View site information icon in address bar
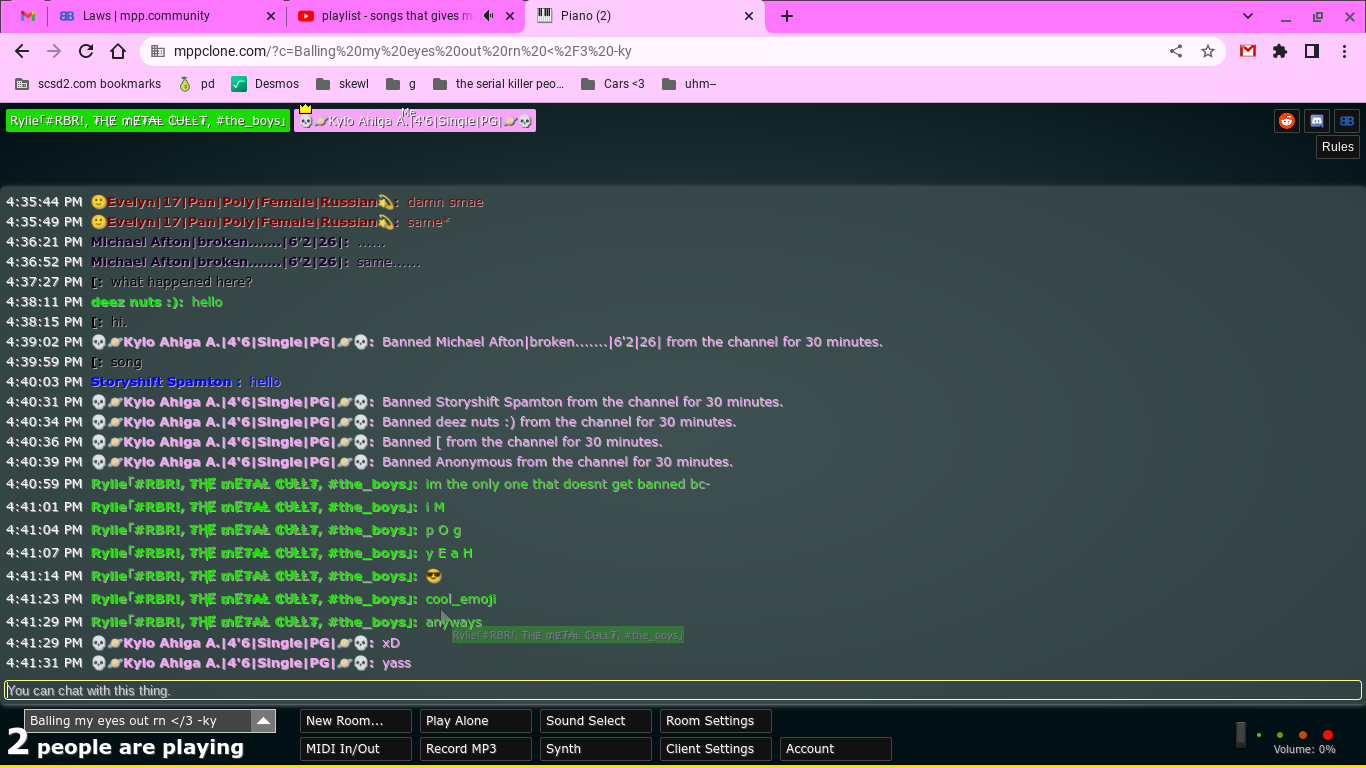The image size is (1366, 768). coord(157,51)
